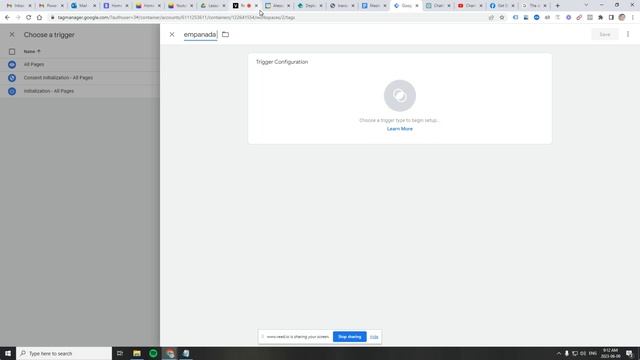Image resolution: width=640 pixels, height=360 pixels.
Task: Open the notification center icon
Action: pyautogui.click(x=629, y=353)
